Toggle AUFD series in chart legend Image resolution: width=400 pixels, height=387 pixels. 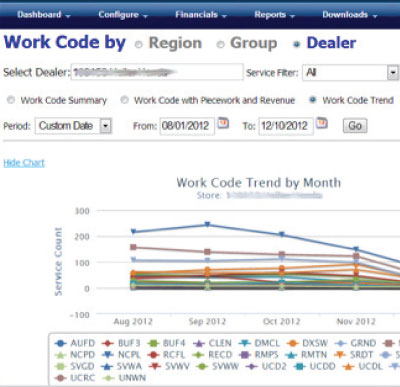coord(75,343)
